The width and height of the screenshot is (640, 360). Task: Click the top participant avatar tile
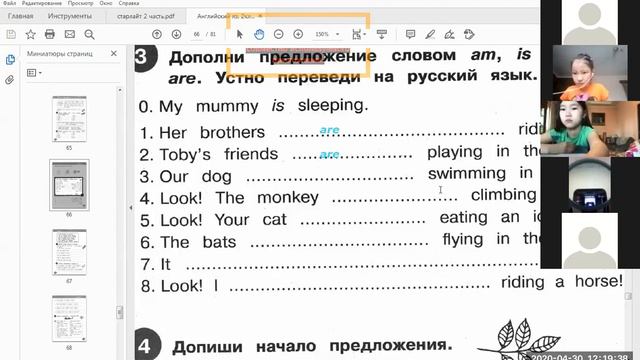click(x=590, y=22)
